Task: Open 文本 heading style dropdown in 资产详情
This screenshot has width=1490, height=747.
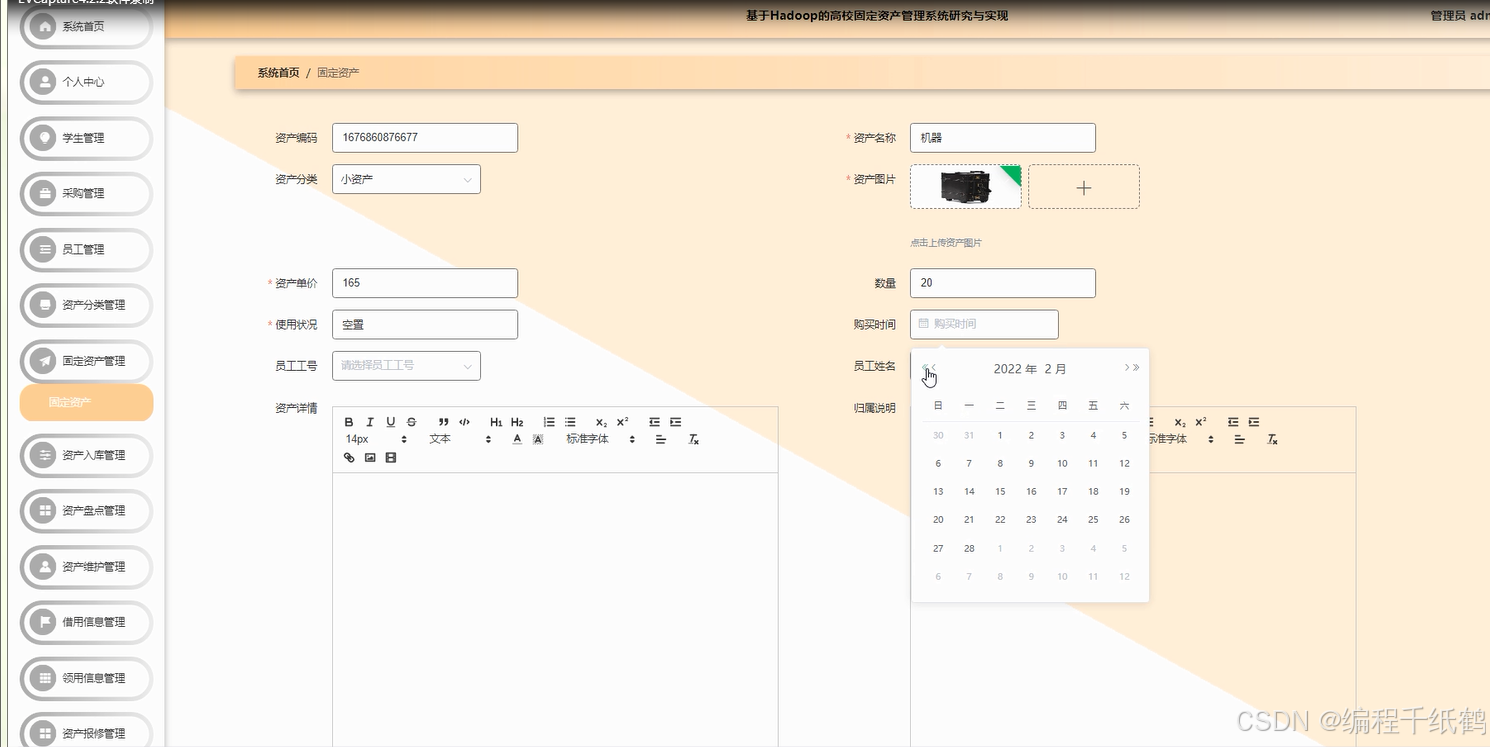Action: pos(460,439)
